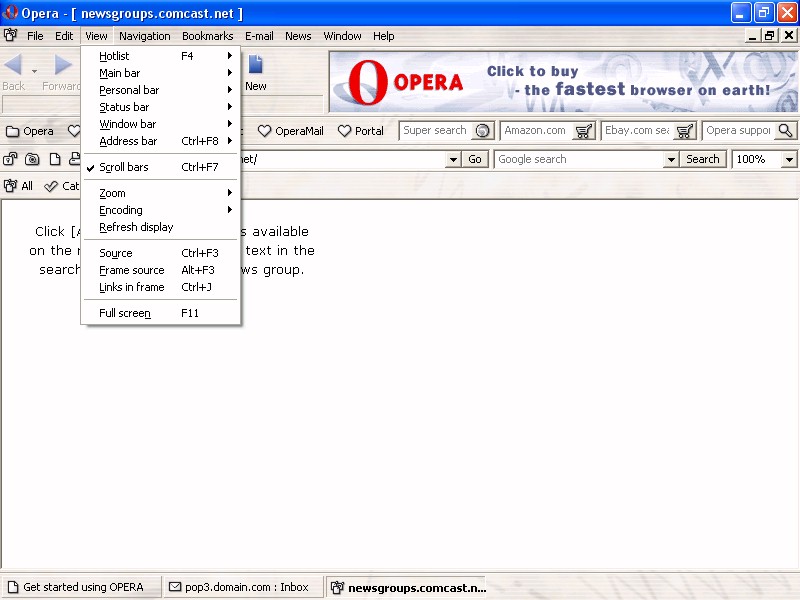
Task: Click the padlock security icon
Action: click(11, 159)
